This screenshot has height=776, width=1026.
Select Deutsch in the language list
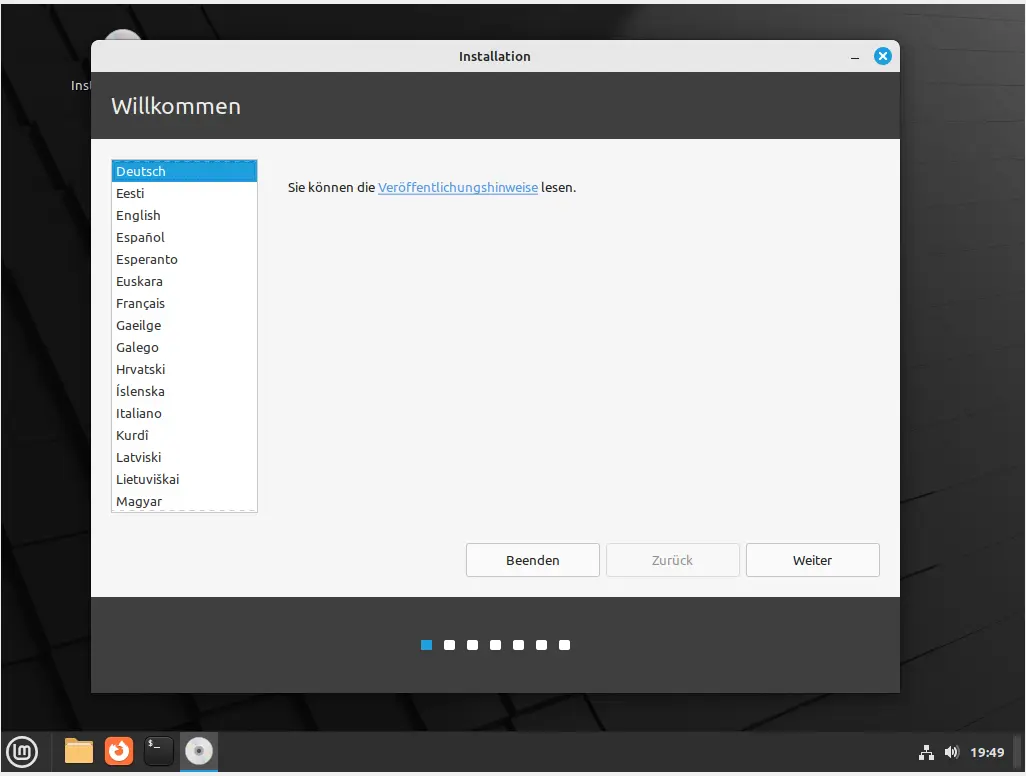pyautogui.click(x=141, y=171)
